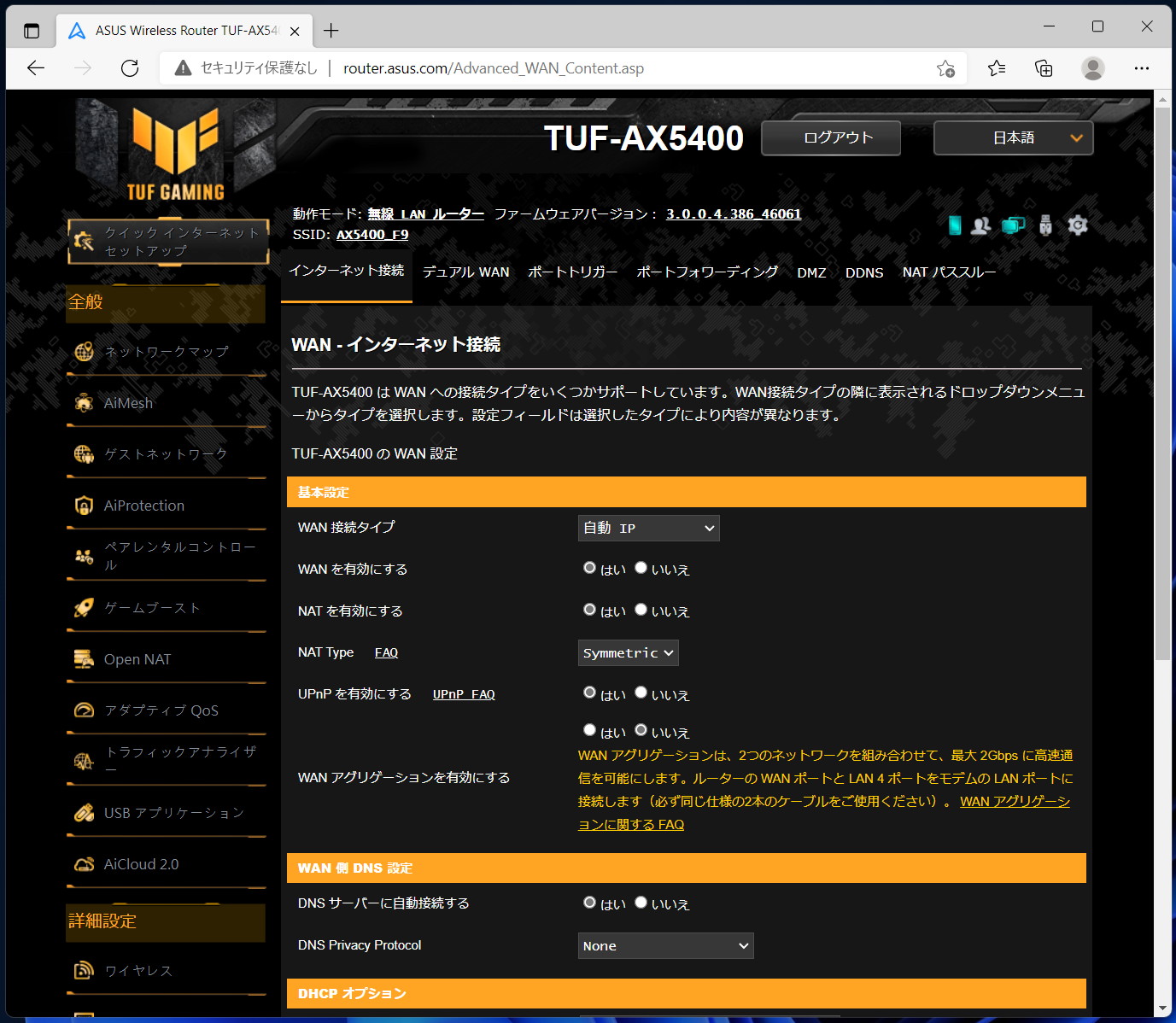Switch to ポートトリガー tab

click(573, 272)
